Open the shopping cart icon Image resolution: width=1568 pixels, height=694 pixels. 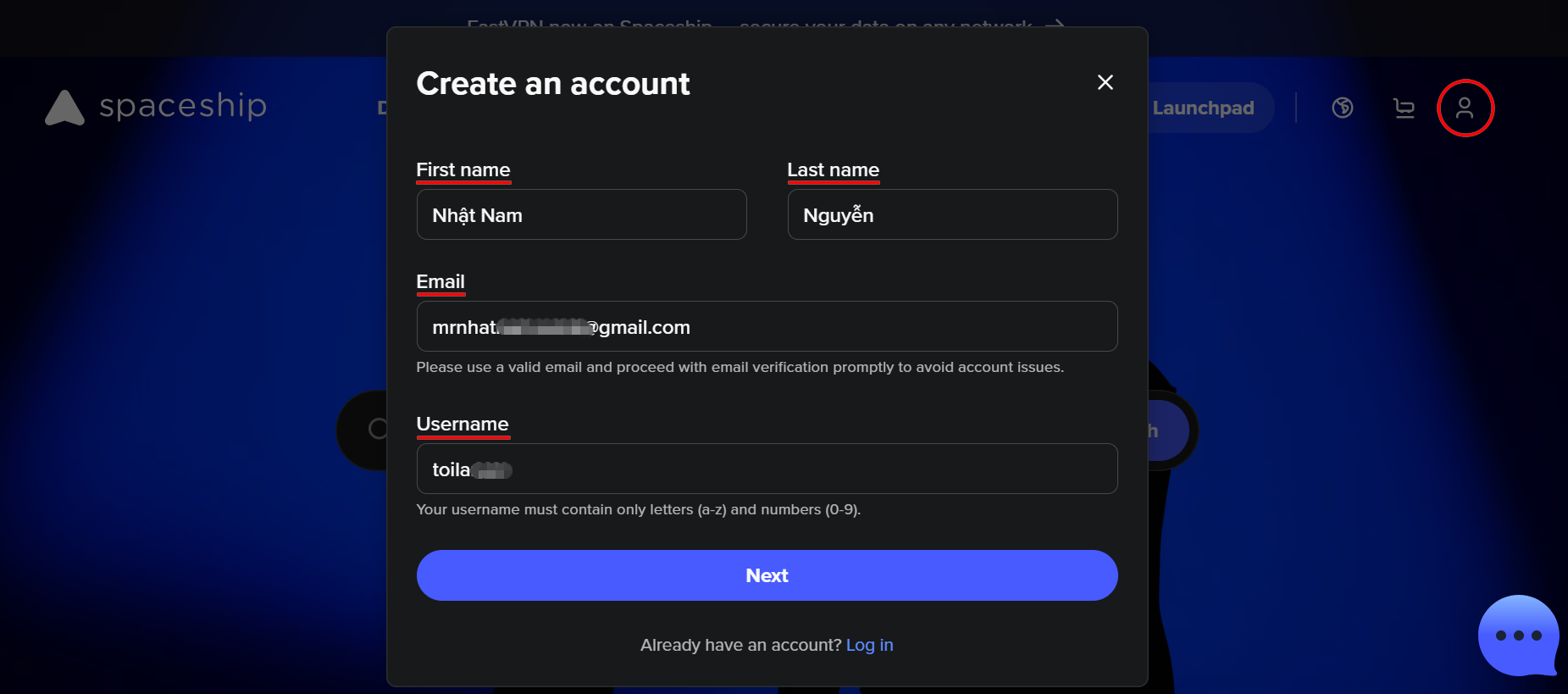click(x=1404, y=108)
